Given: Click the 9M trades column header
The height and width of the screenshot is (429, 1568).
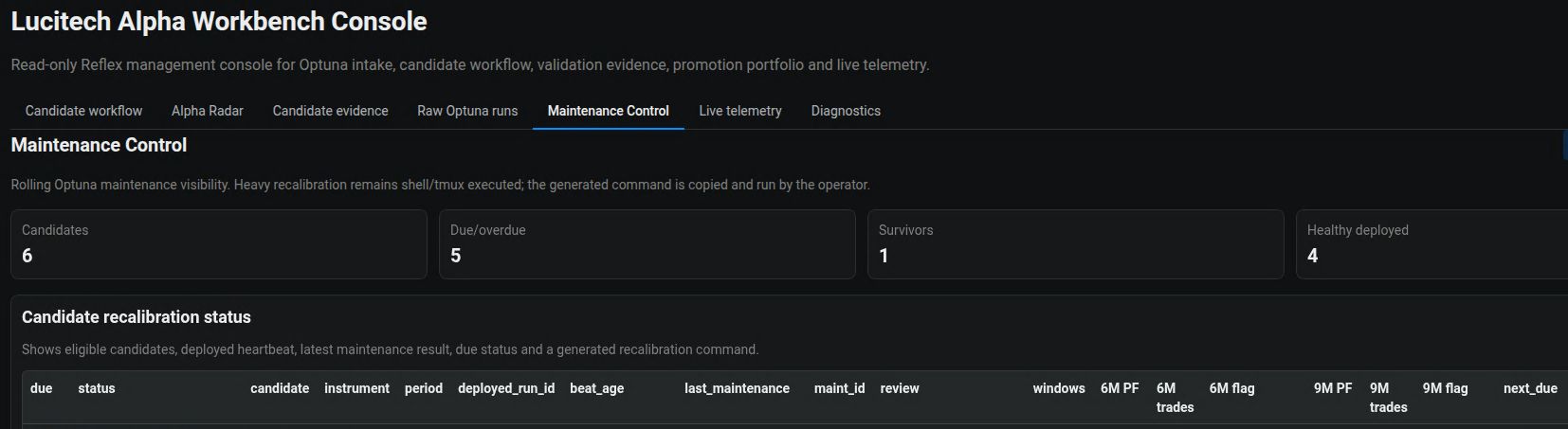Looking at the screenshot, I should click(1388, 398).
